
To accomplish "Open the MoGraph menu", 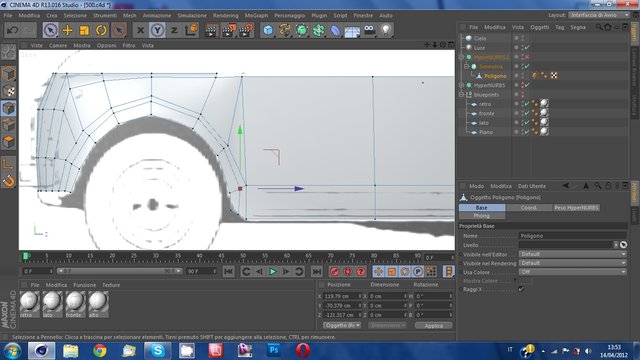I will [256, 16].
